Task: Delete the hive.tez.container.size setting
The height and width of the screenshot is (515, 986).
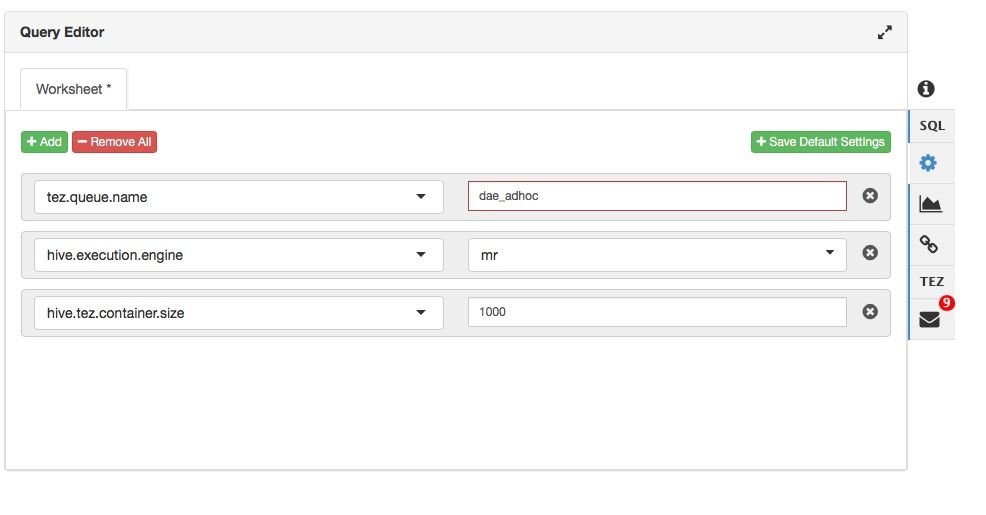Action: point(870,312)
